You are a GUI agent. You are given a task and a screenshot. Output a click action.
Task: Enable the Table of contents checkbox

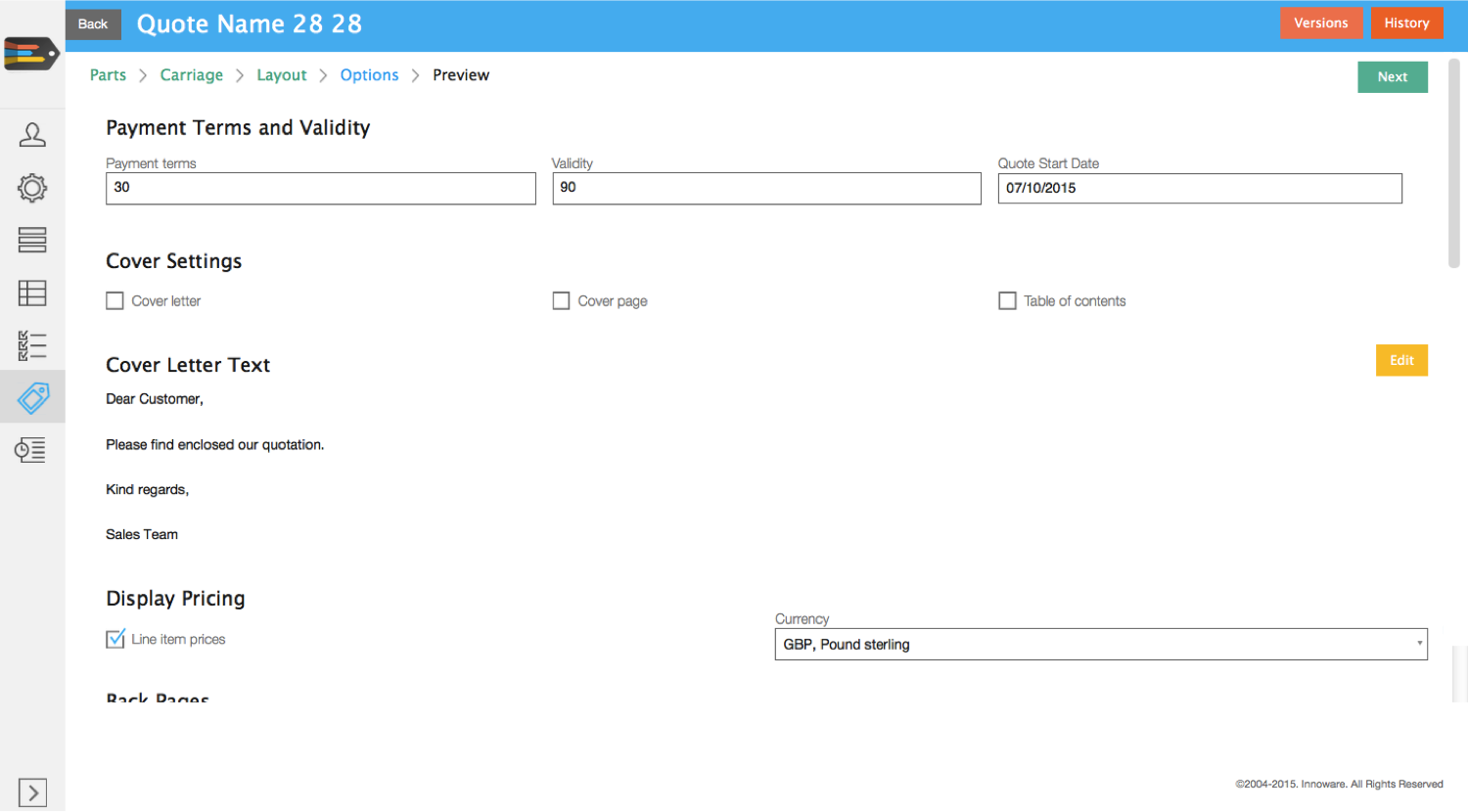(x=1007, y=301)
